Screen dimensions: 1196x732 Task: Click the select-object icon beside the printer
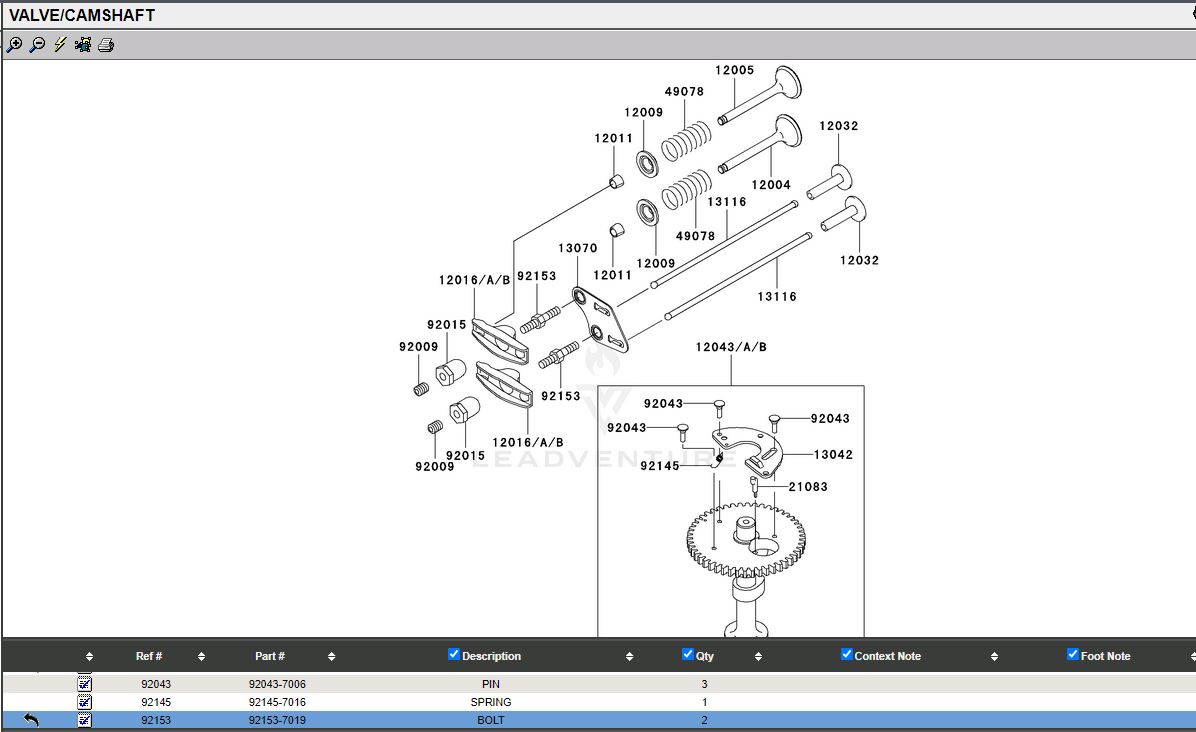pos(83,45)
